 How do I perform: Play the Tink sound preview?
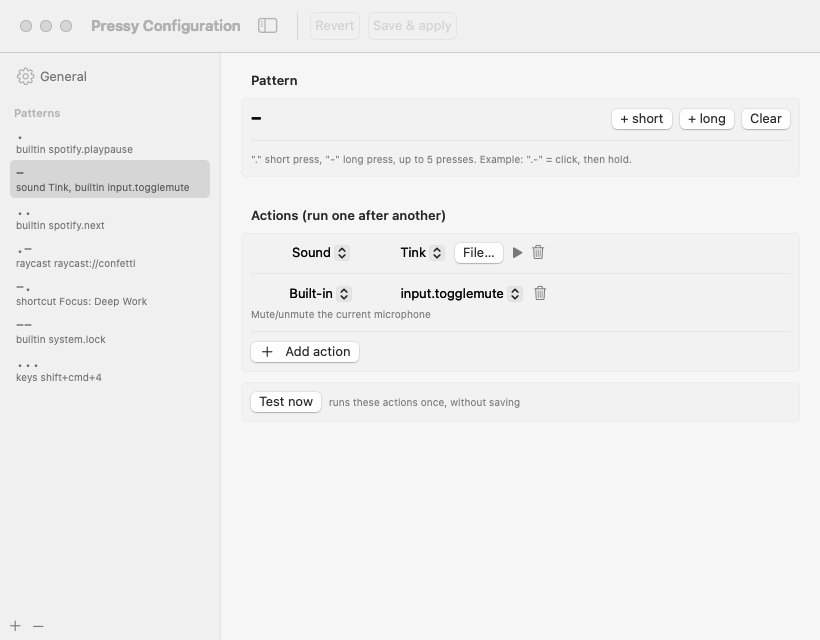pyautogui.click(x=517, y=253)
